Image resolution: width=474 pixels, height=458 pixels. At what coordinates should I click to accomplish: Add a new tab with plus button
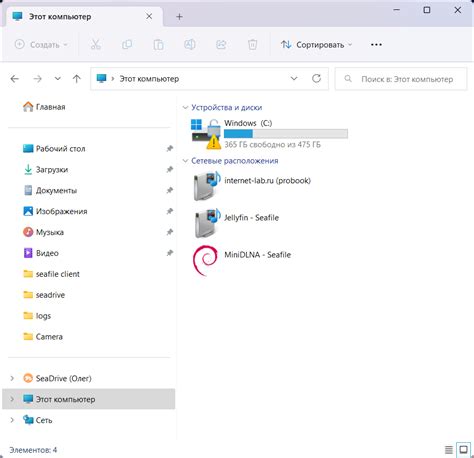coord(179,16)
